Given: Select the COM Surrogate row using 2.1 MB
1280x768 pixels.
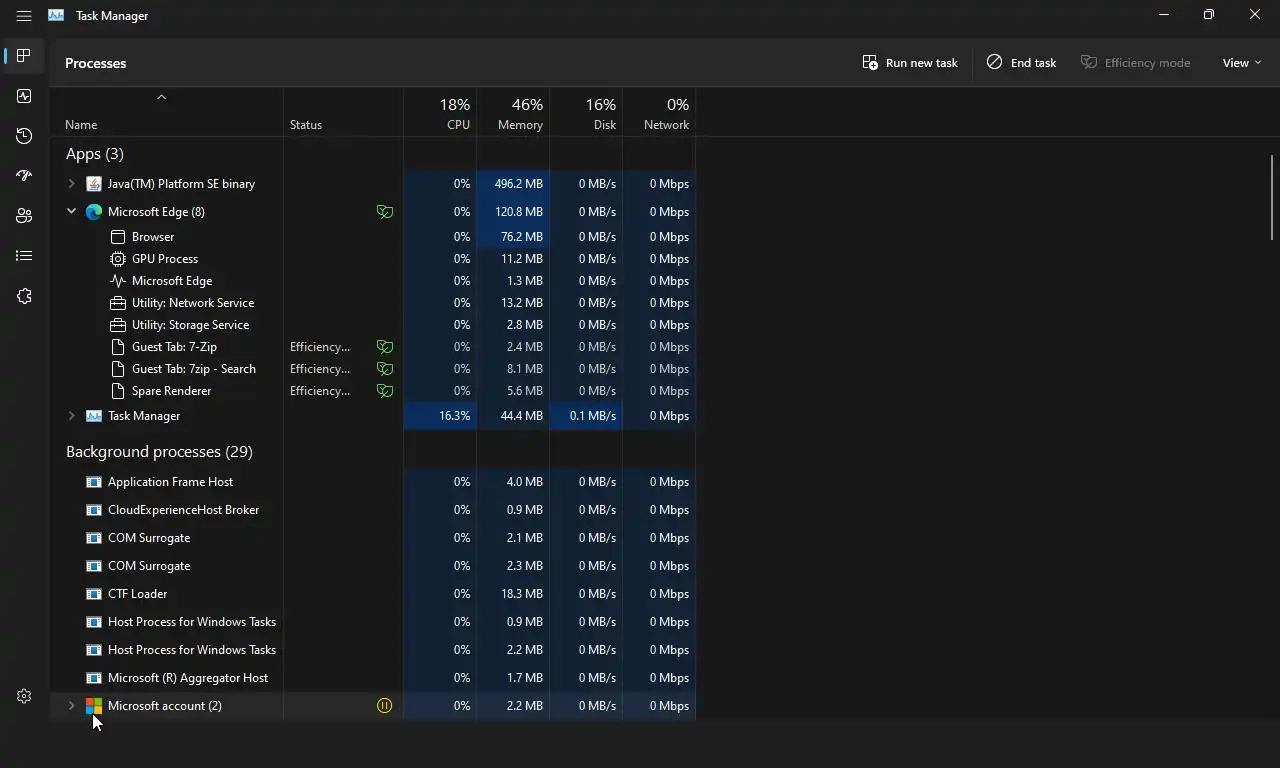Looking at the screenshot, I should click(372, 538).
